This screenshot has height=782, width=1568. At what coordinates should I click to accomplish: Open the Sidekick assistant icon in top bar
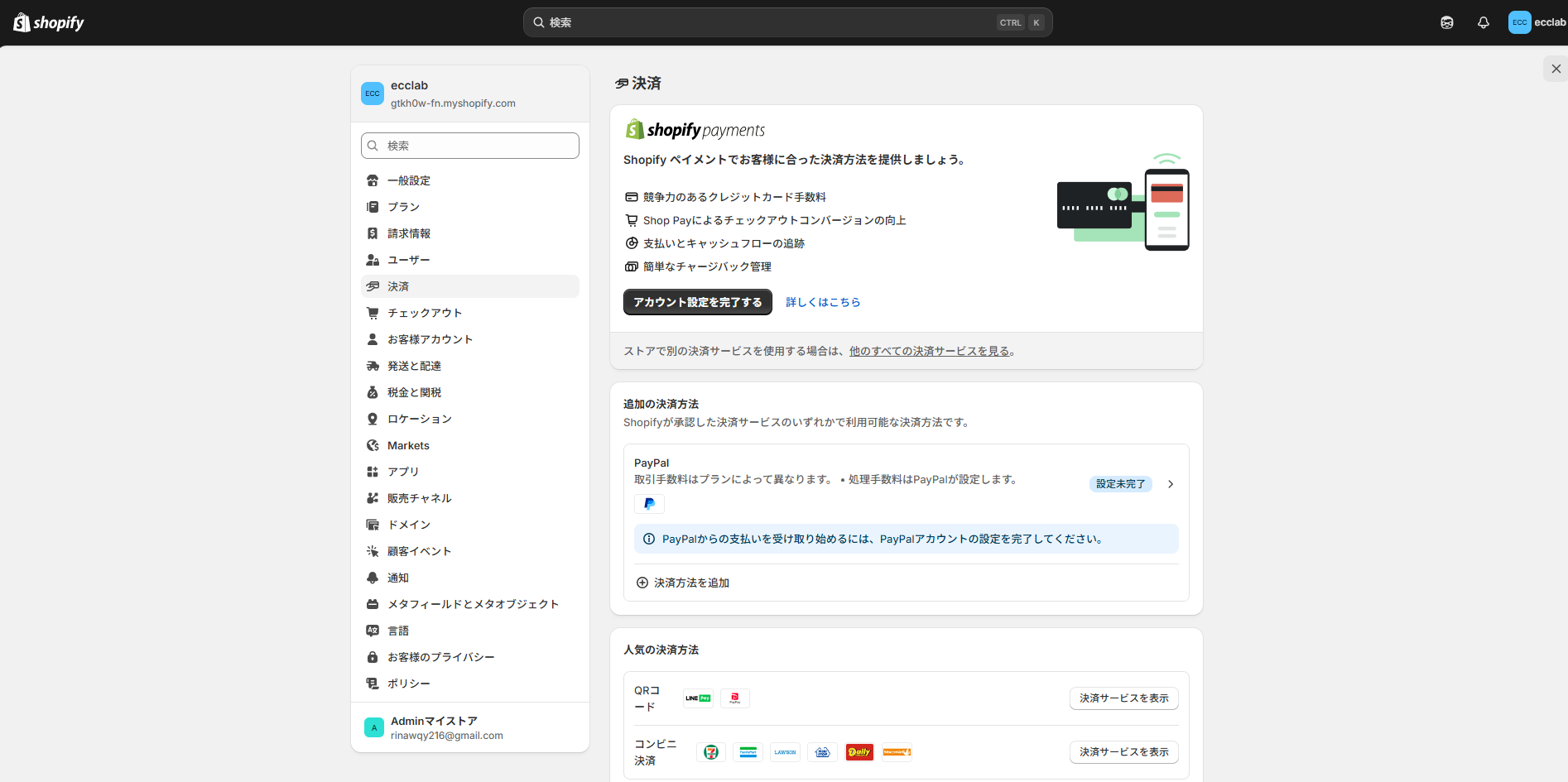pos(1446,22)
